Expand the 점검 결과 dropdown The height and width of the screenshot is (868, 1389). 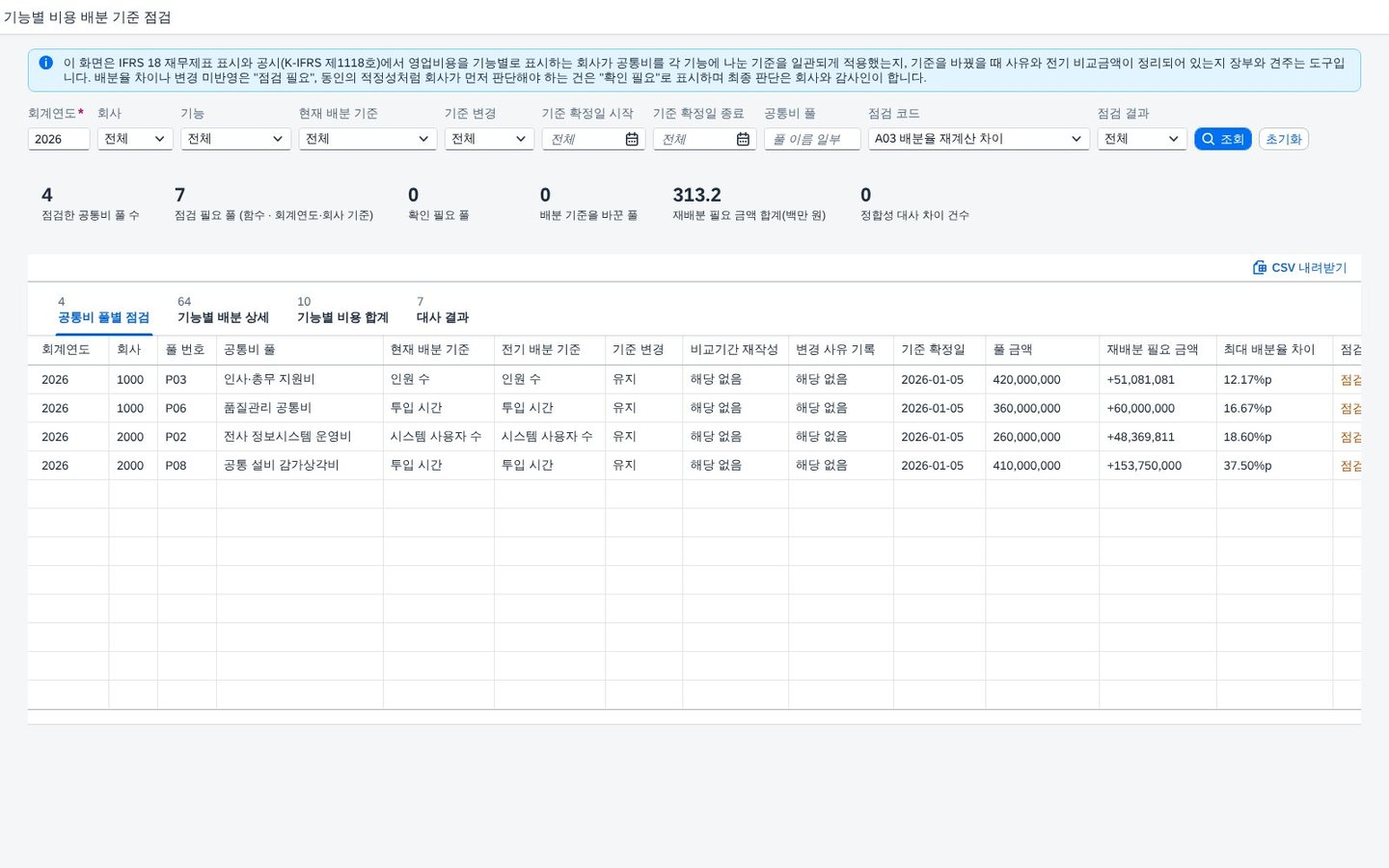click(1142, 139)
